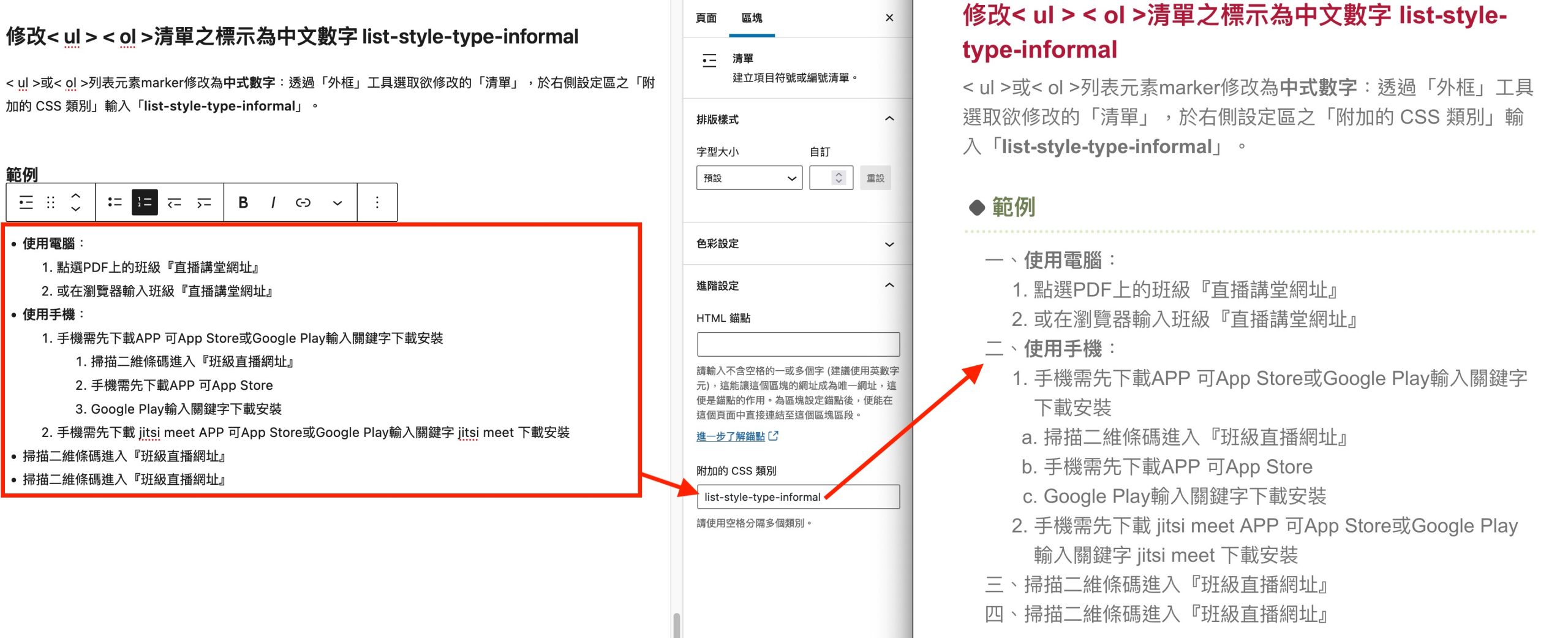The image size is (1568, 638).
Task: Select the 區塊 tab
Action: click(x=752, y=18)
